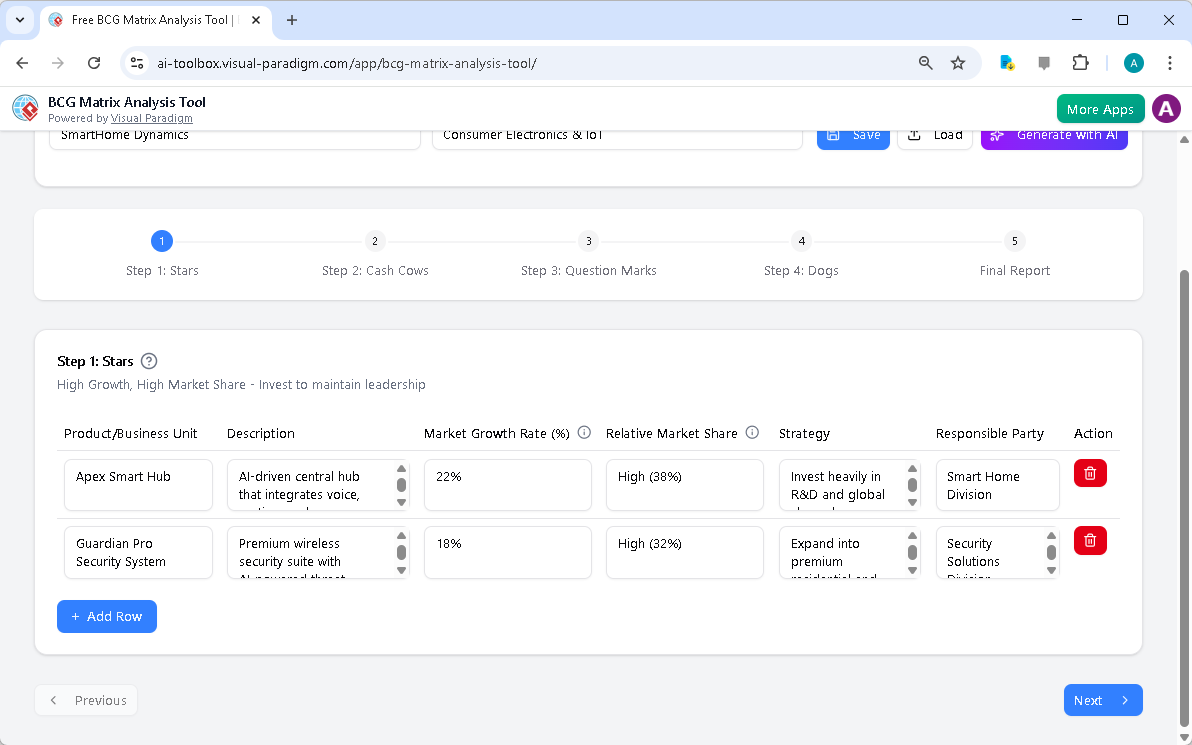Open the browser extensions puzzle icon

1081,62
